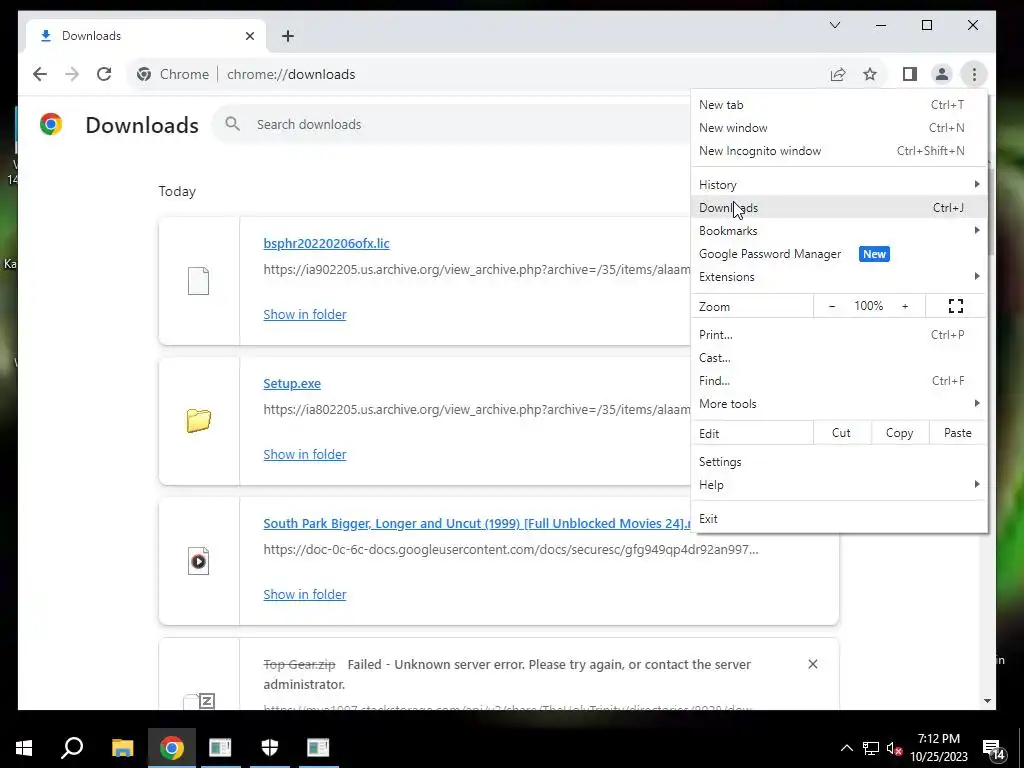Click the folder icon for Setup.exe
This screenshot has width=1024, height=768.
(x=199, y=421)
